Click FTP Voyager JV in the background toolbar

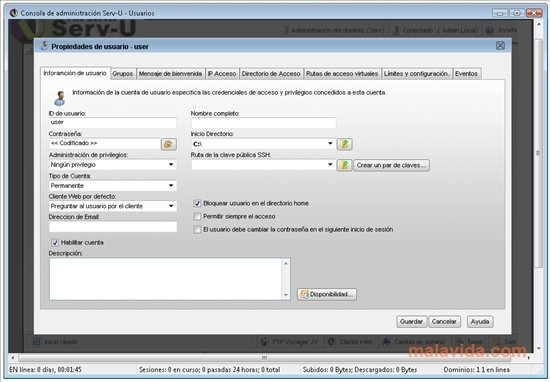(x=290, y=342)
